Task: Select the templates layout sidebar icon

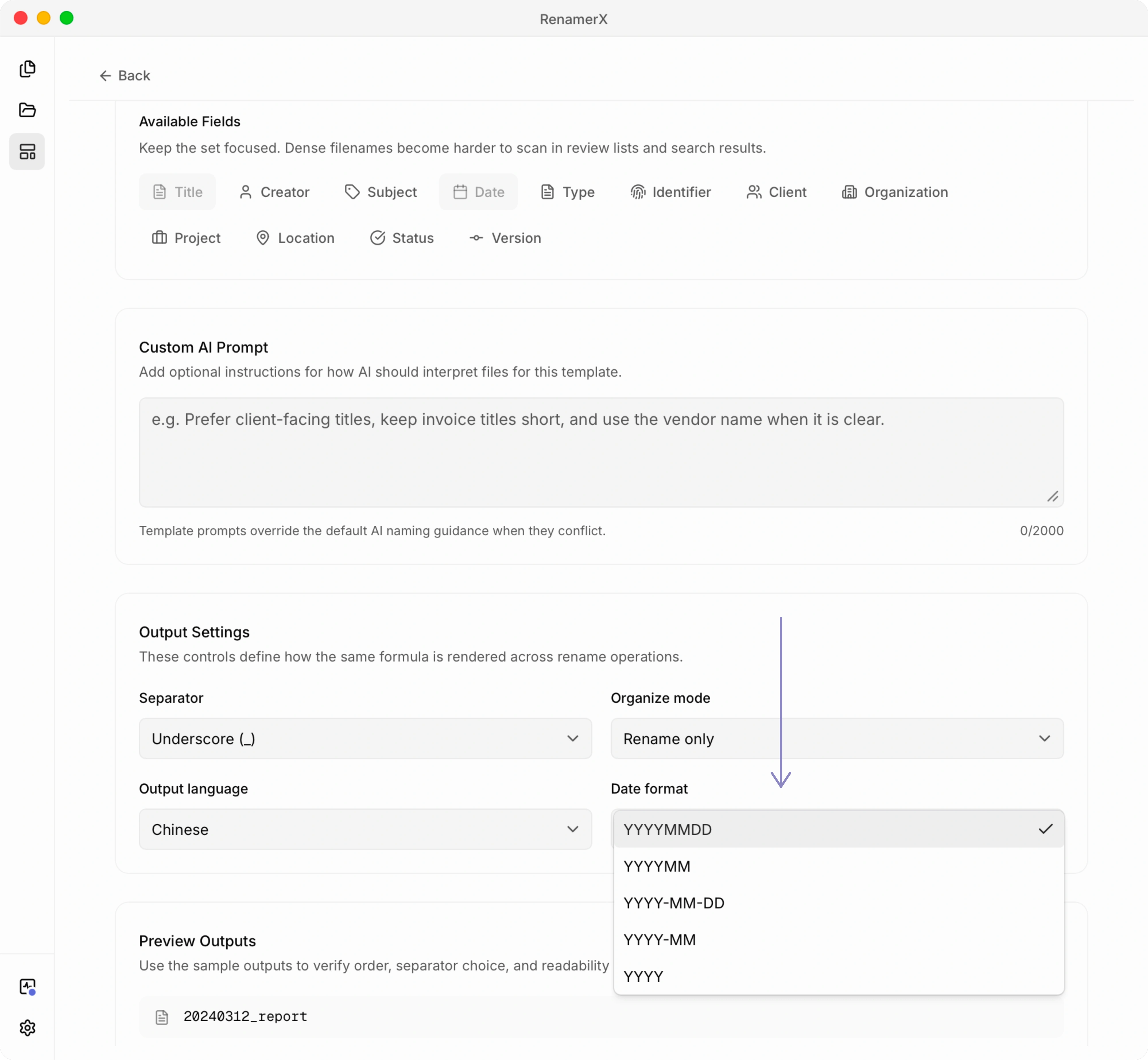Action: coord(27,151)
